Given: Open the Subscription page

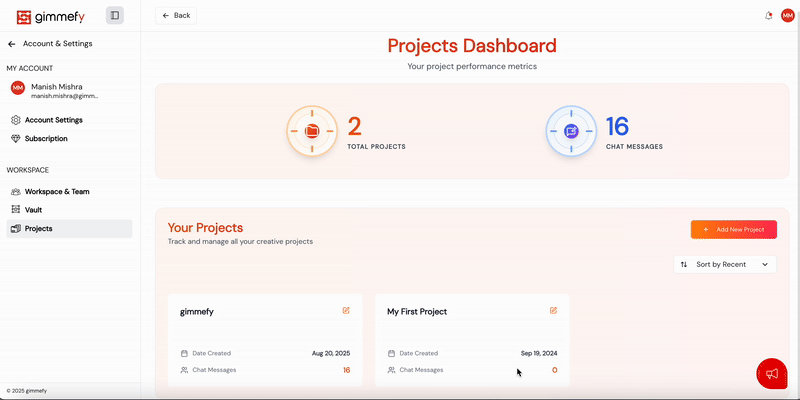Looking at the screenshot, I should (x=46, y=139).
